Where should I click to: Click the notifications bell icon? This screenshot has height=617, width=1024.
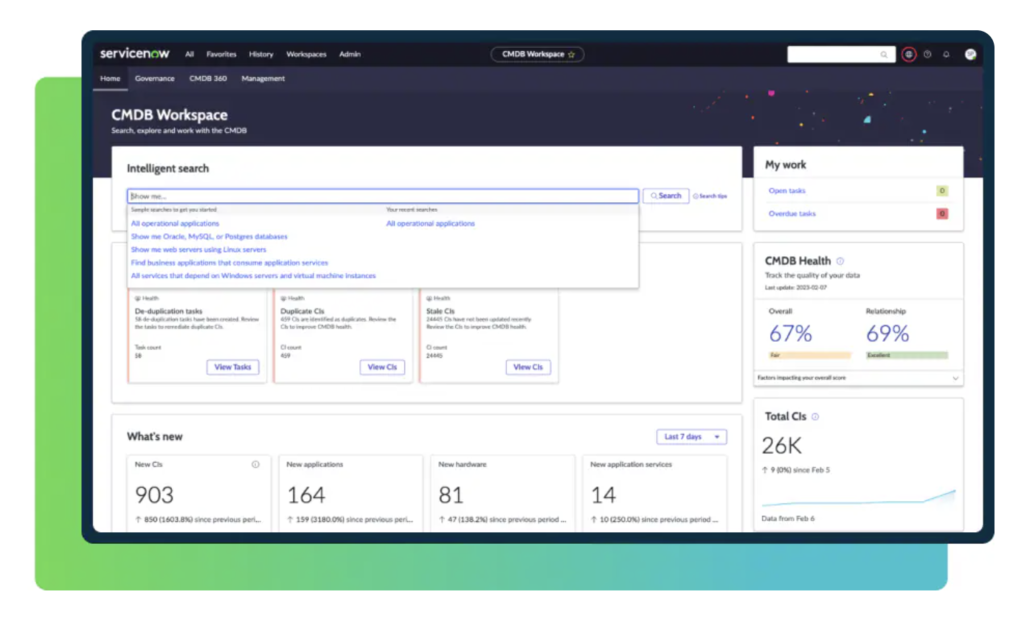pyautogui.click(x=946, y=54)
